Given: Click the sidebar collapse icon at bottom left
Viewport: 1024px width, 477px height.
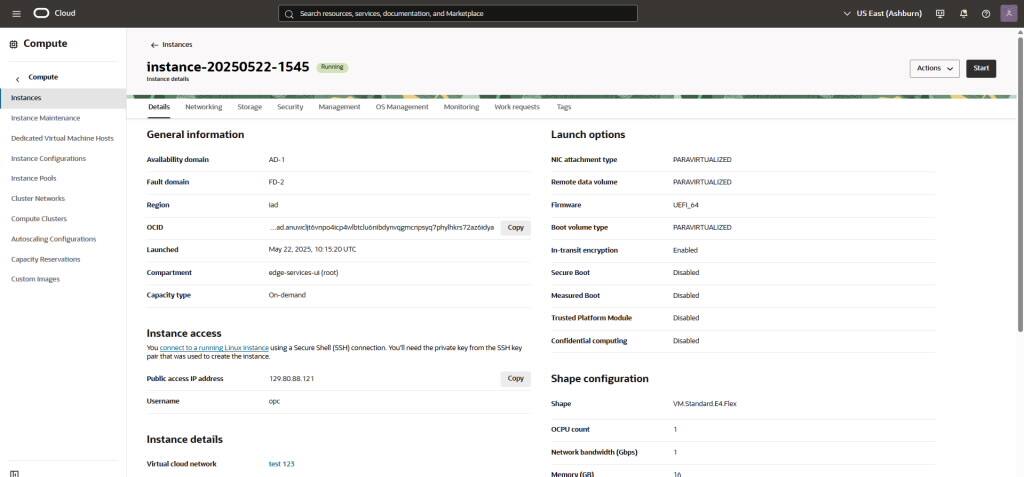Looking at the screenshot, I should click(x=14, y=473).
